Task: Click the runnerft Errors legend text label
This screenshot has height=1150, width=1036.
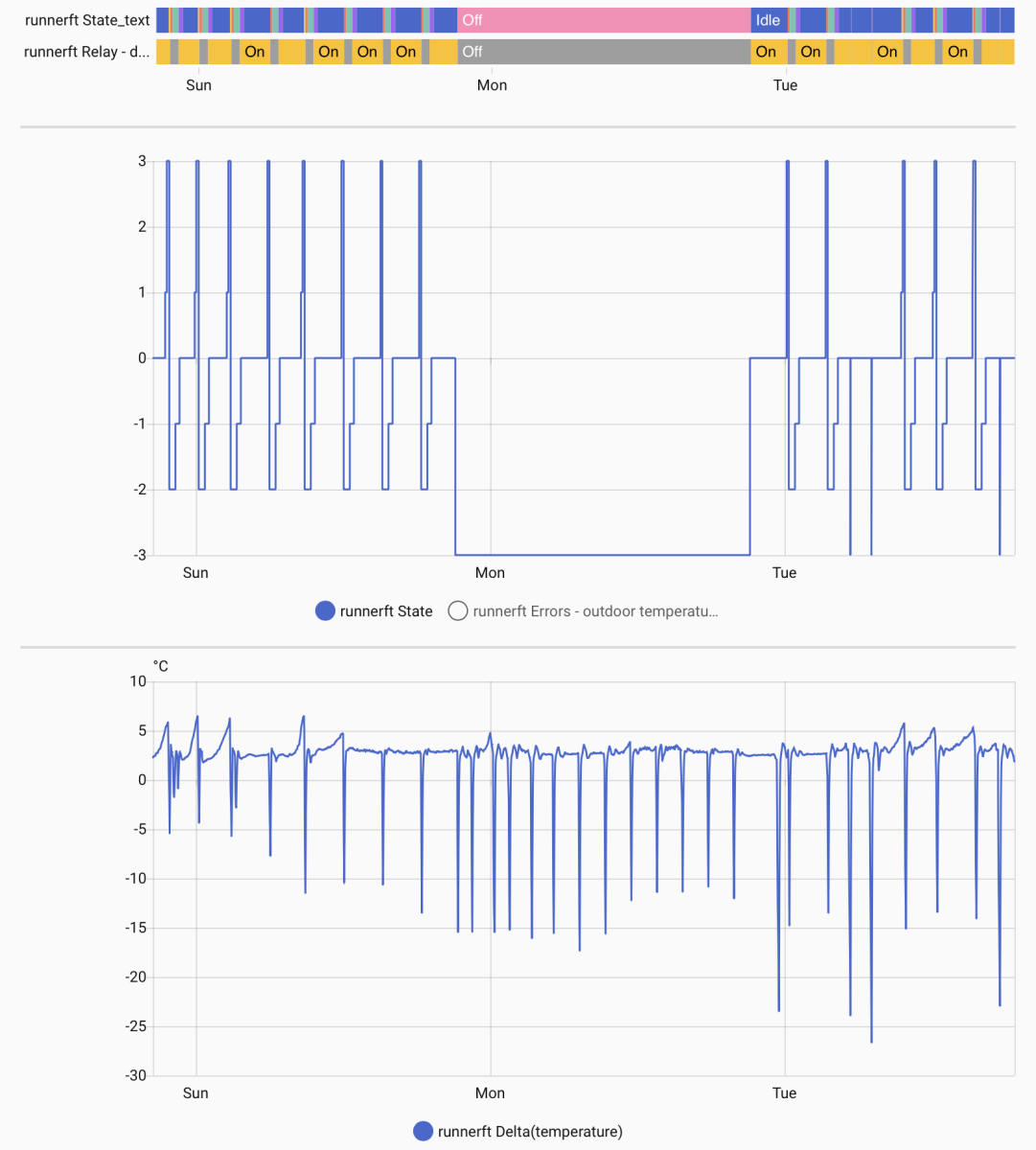Action: click(595, 611)
